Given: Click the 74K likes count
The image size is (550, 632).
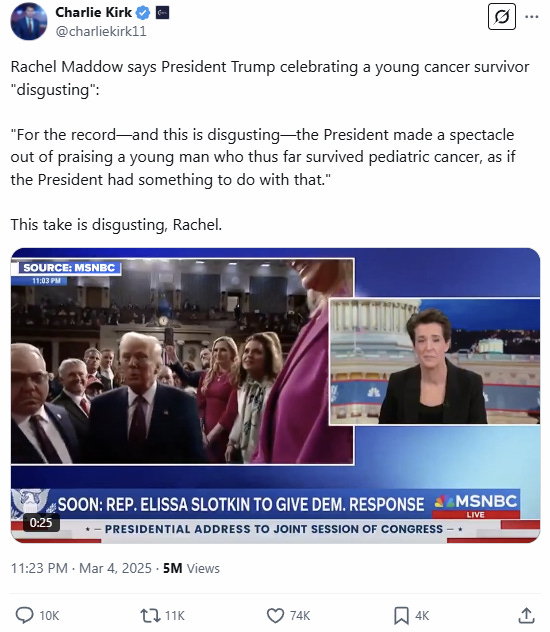Looking at the screenshot, I should pyautogui.click(x=300, y=616).
